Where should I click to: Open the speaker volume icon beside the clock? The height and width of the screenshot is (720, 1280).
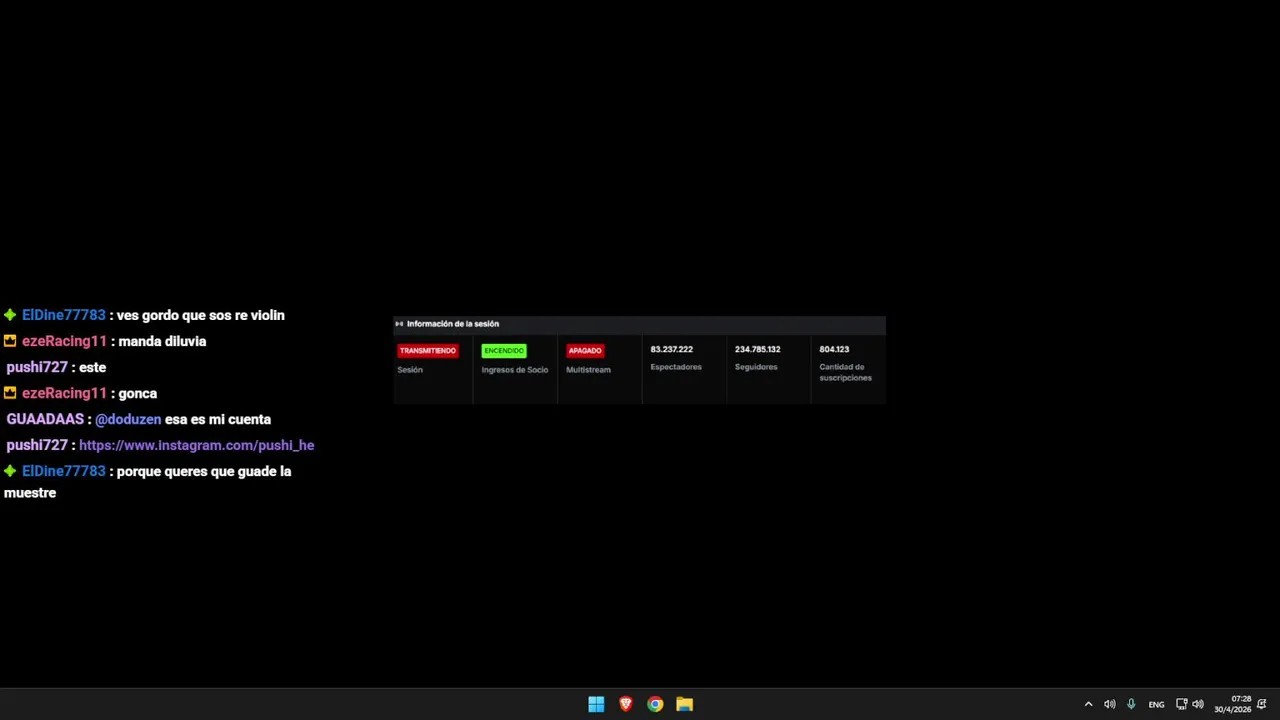tap(1198, 704)
